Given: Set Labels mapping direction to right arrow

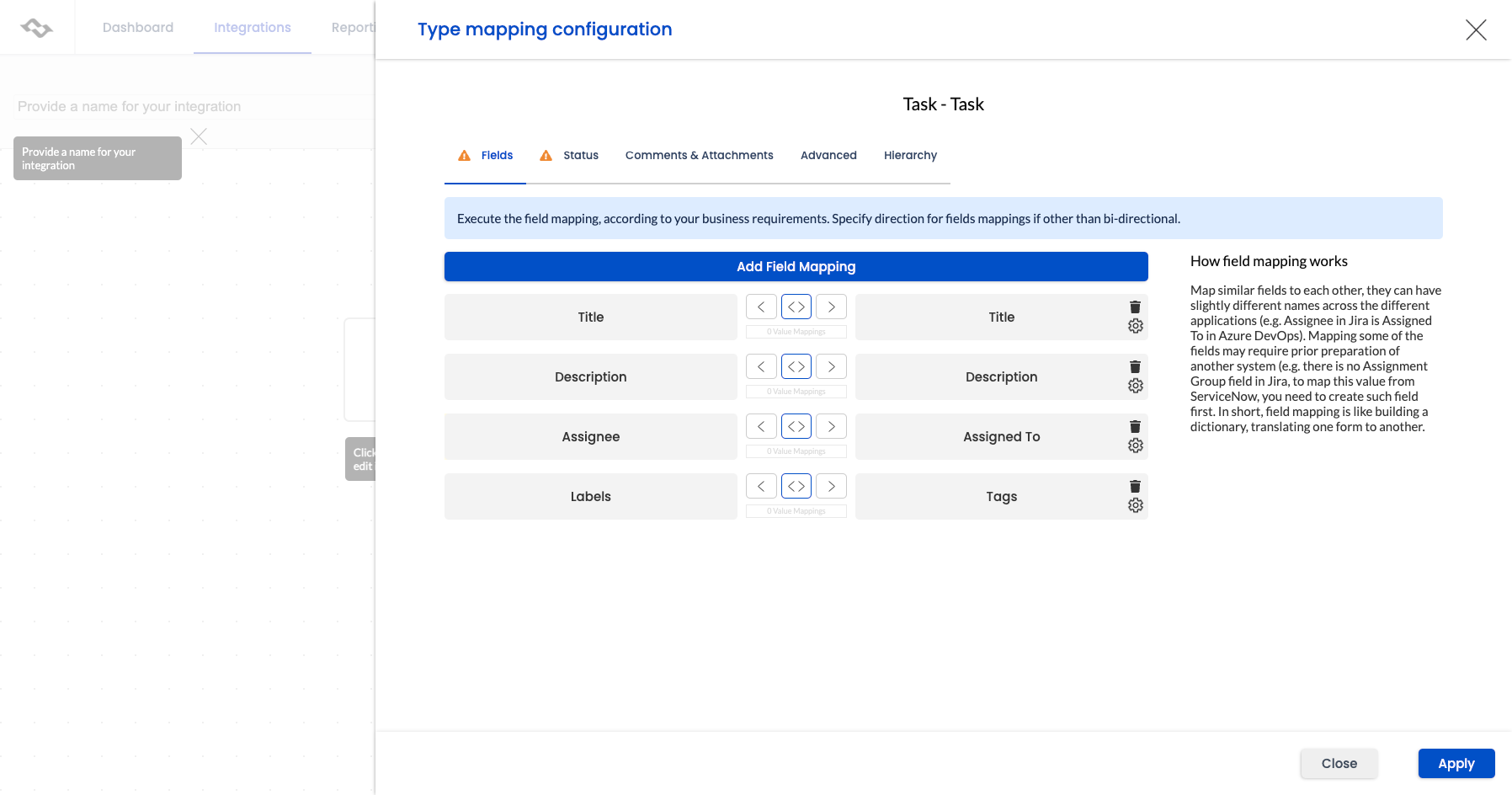Looking at the screenshot, I should [x=832, y=487].
